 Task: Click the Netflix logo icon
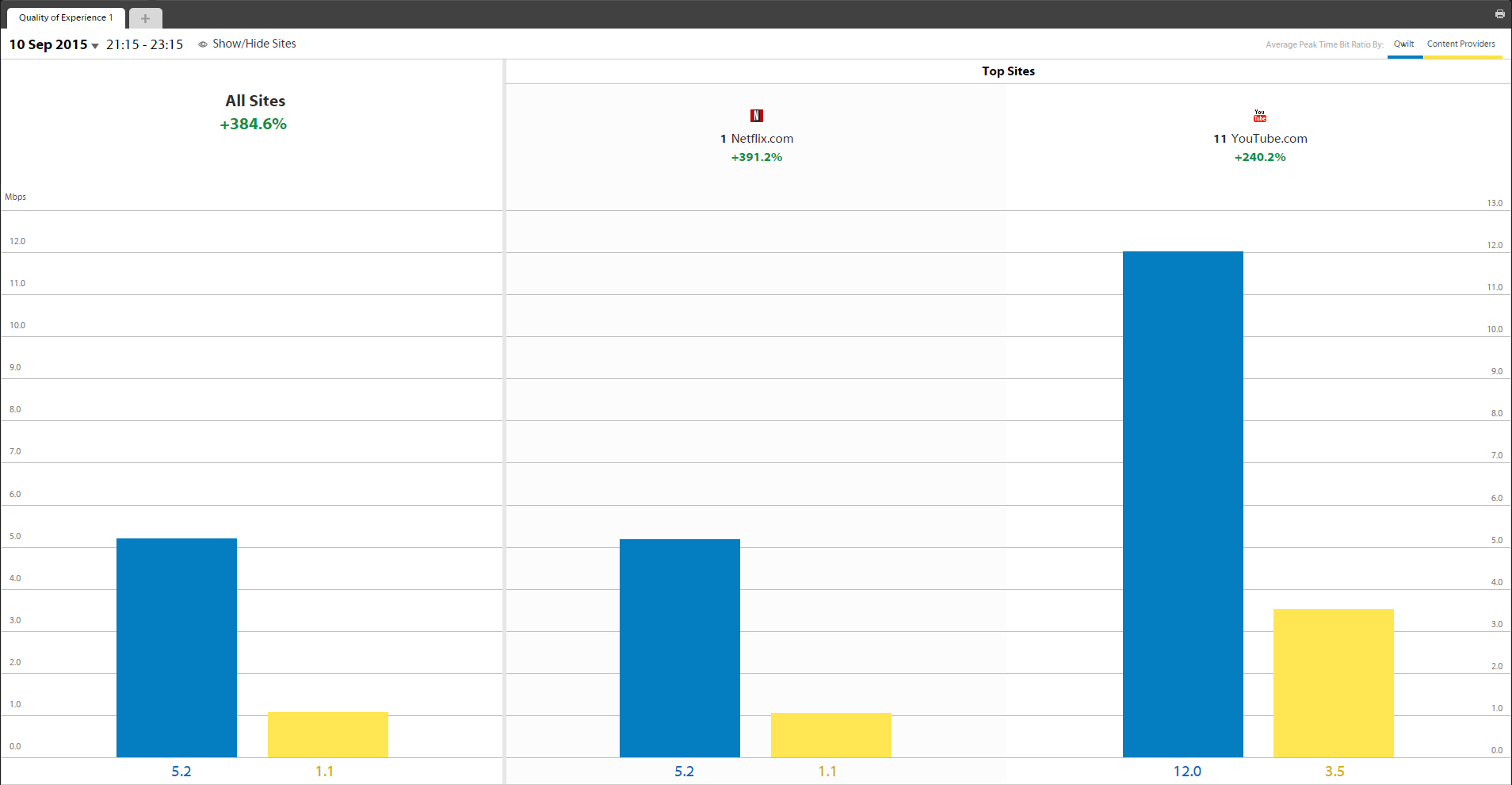click(x=757, y=116)
